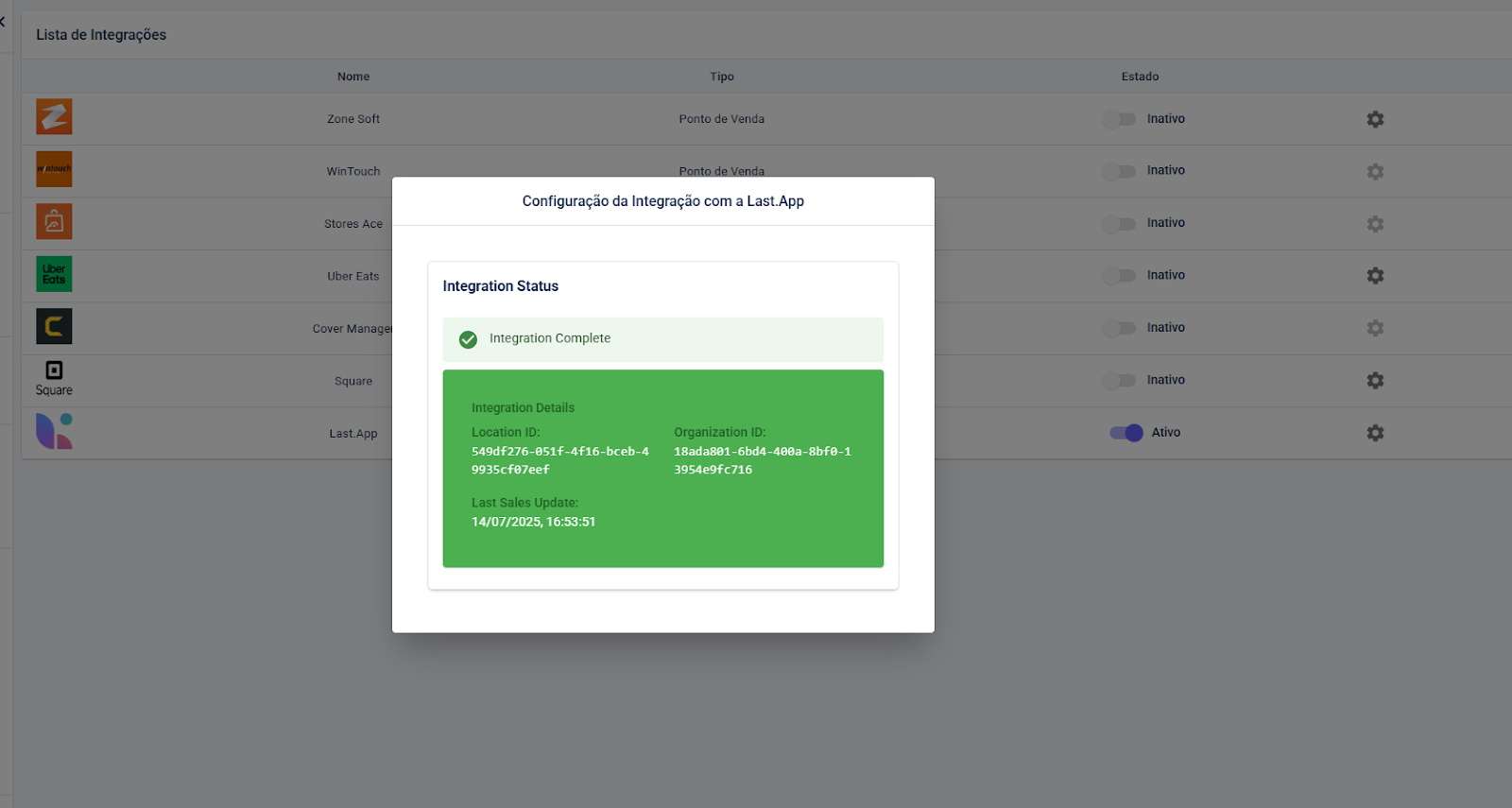
Task: Click the Square logo in the list
Action: pos(54,378)
